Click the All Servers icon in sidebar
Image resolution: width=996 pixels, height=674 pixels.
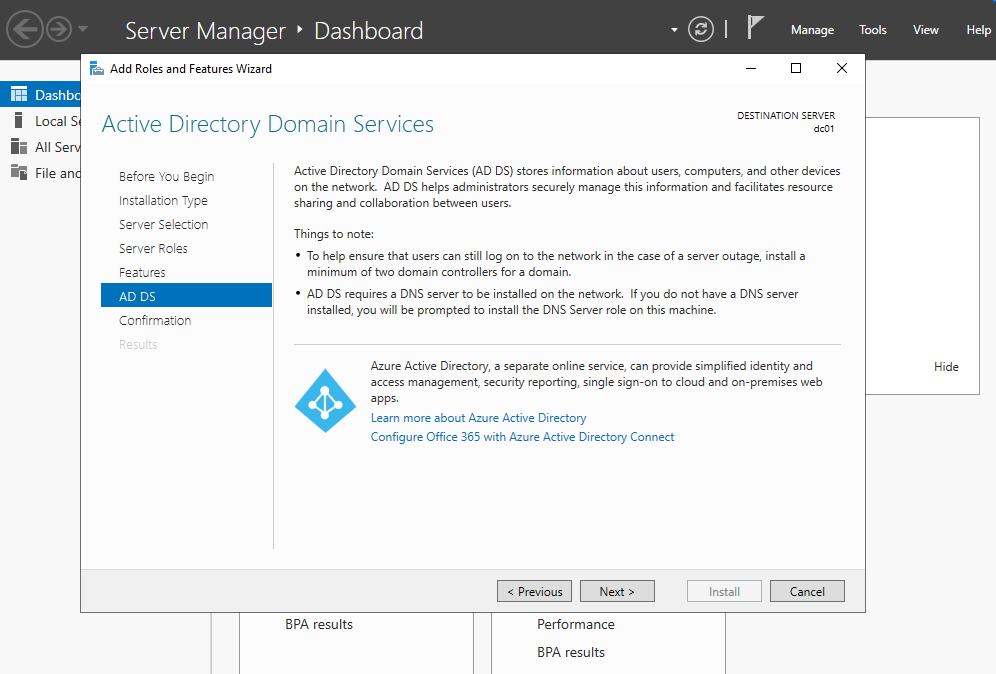(x=19, y=147)
